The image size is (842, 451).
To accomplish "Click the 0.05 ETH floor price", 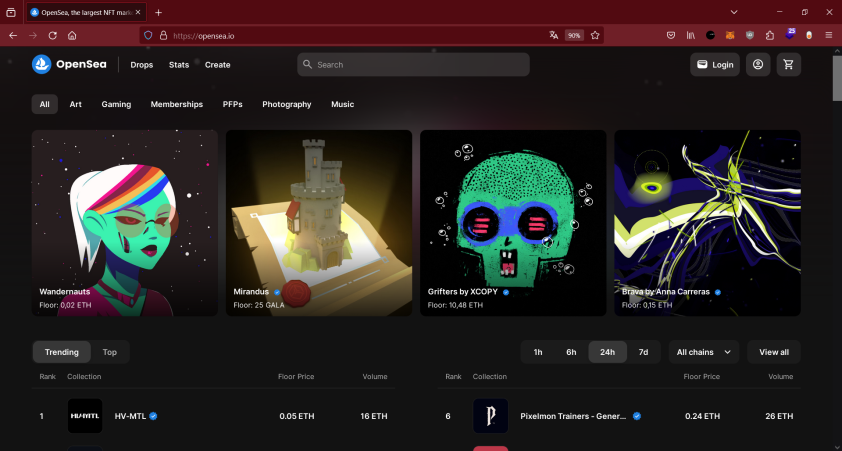I will point(297,416).
